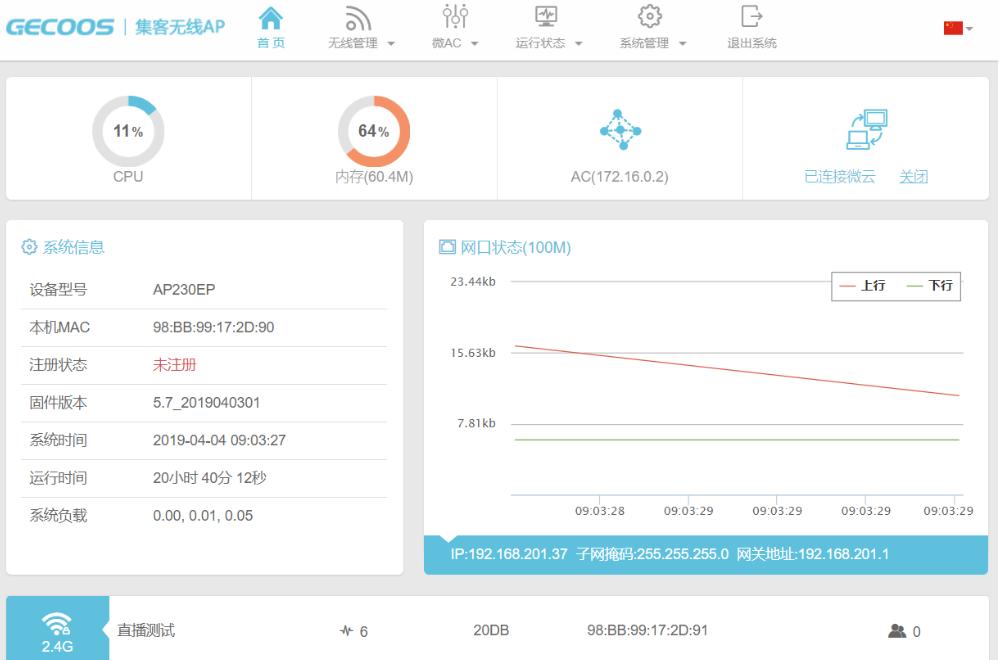The image size is (1000, 660).
Task: Click the running status monitor icon
Action: [547, 16]
